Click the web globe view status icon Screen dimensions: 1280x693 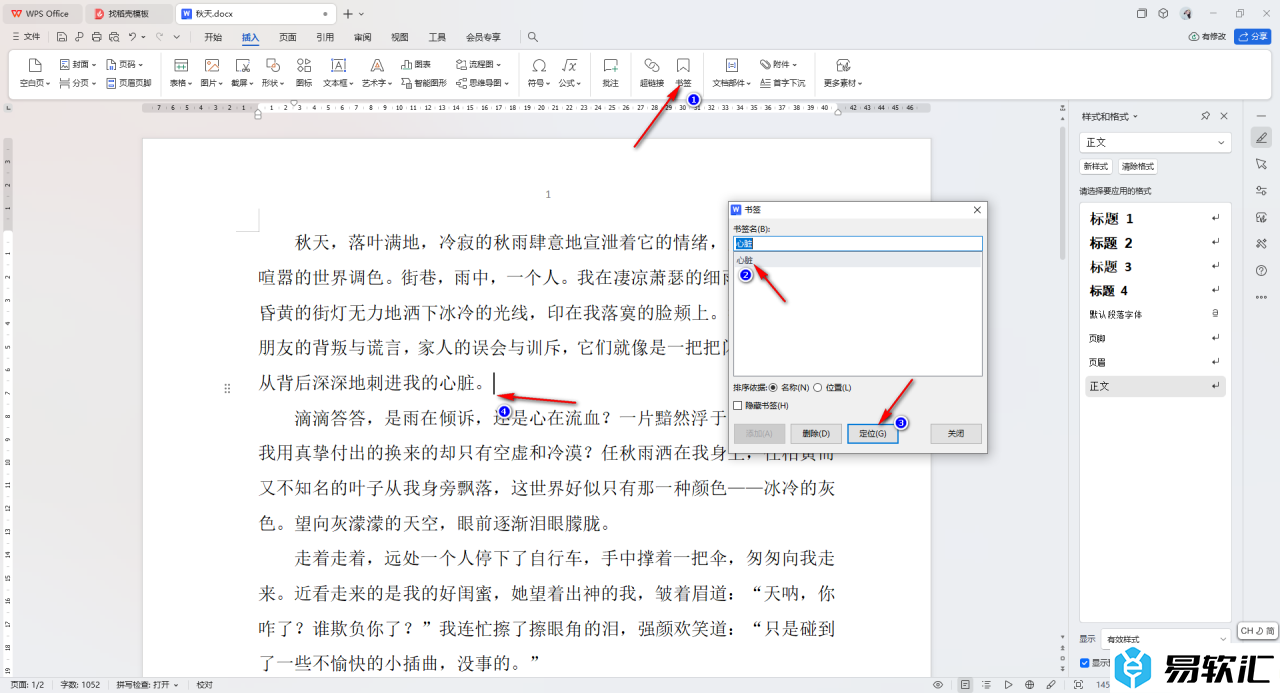tap(1029, 685)
